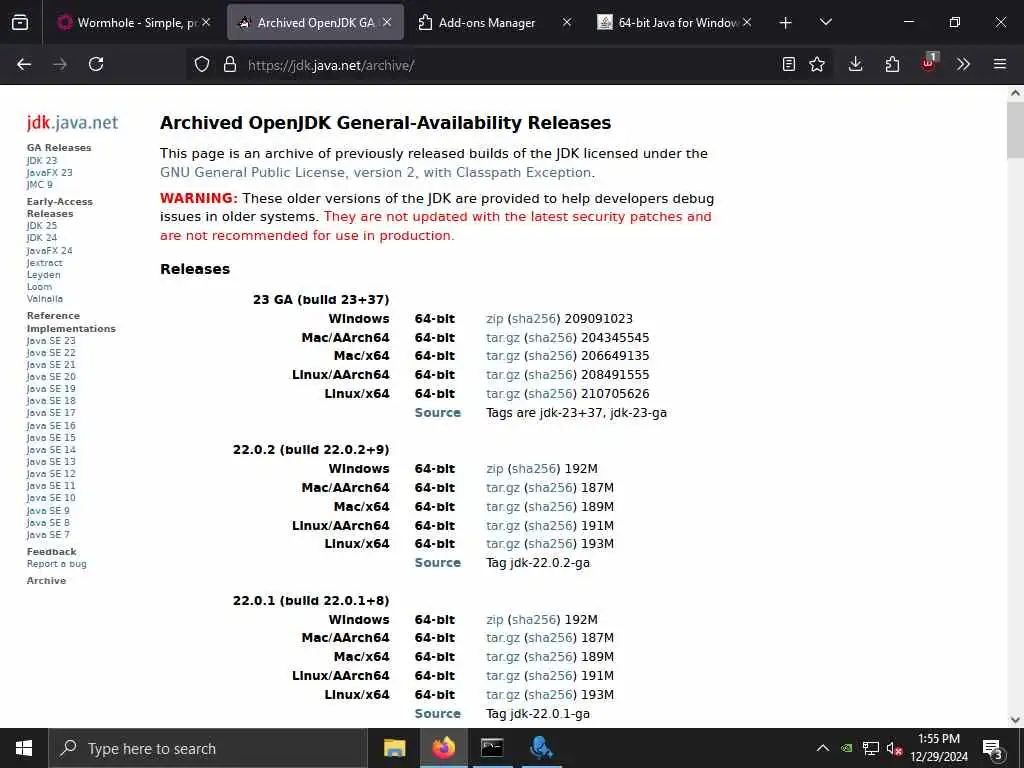Open the Firefox taskbar icon
Viewport: 1024px width, 768px height.
click(443, 748)
